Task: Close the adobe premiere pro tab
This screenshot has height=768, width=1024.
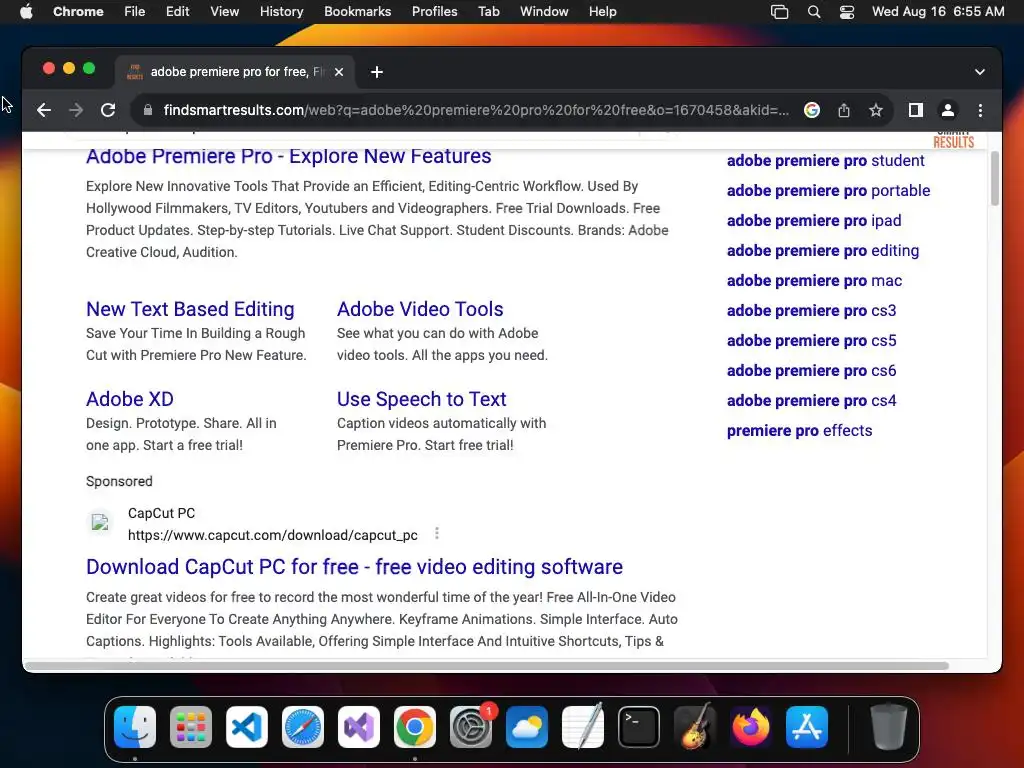Action: coord(339,72)
